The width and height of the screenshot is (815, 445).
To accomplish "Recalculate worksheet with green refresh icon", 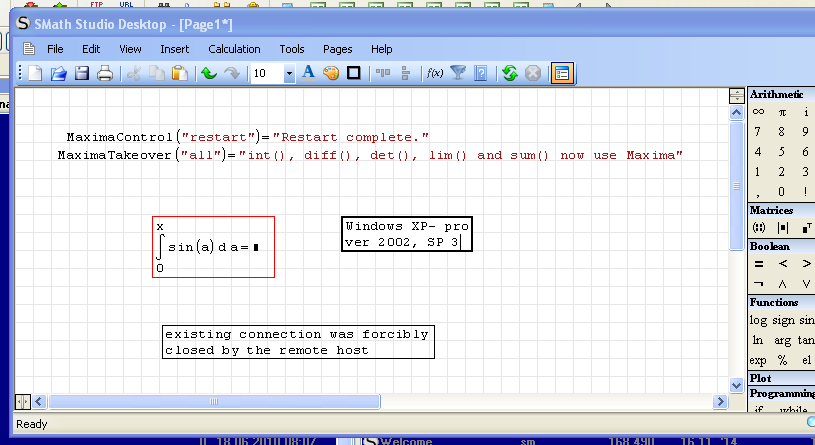I will tap(510, 73).
